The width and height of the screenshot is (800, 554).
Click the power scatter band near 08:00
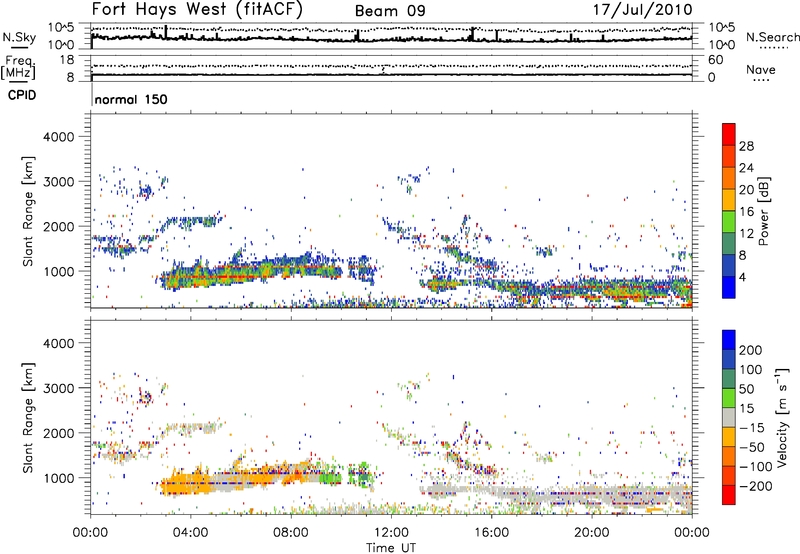click(x=291, y=268)
